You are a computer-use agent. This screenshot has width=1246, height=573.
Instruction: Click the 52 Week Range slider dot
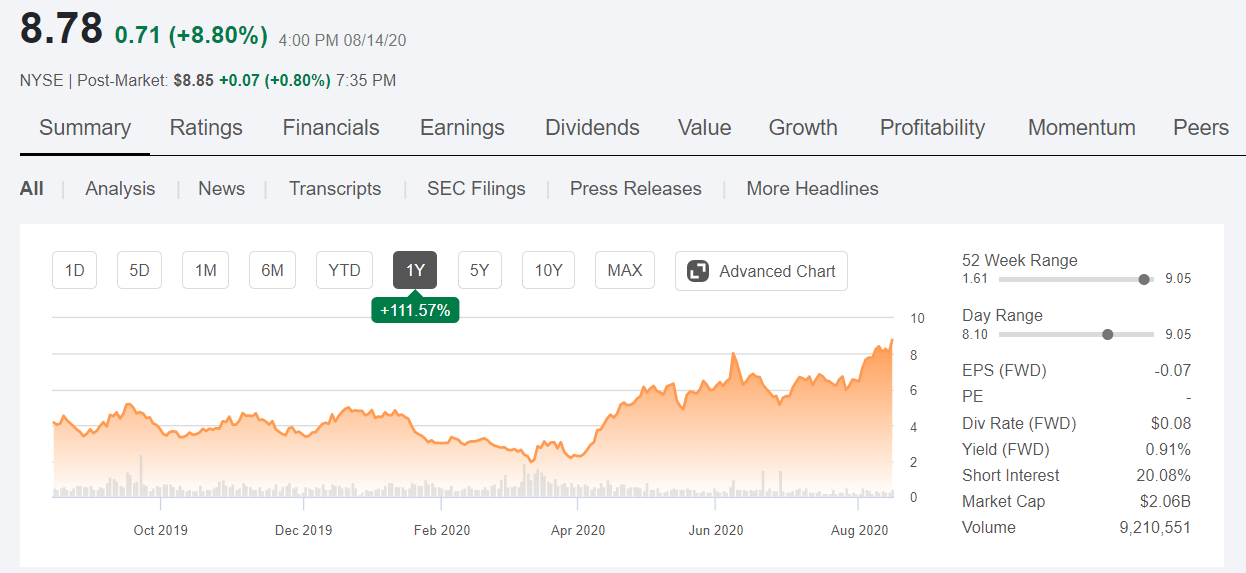[1144, 279]
